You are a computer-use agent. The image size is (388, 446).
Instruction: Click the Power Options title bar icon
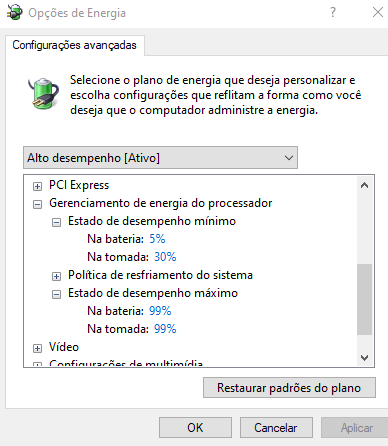pos(15,13)
